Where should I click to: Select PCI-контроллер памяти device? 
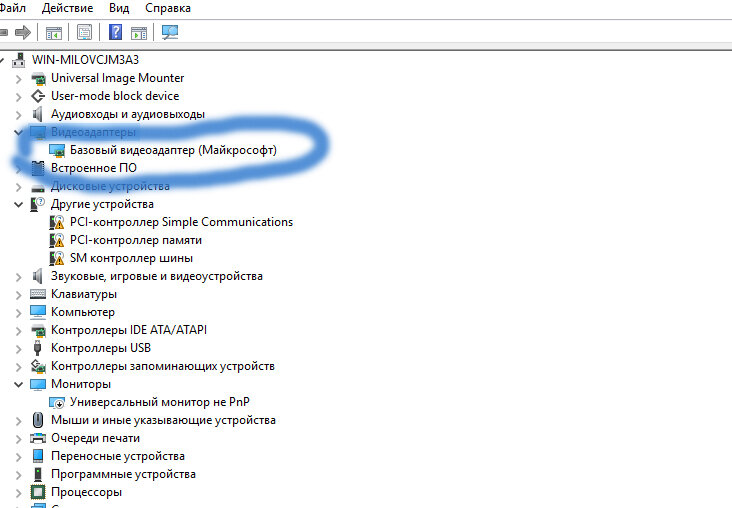[x=136, y=240]
